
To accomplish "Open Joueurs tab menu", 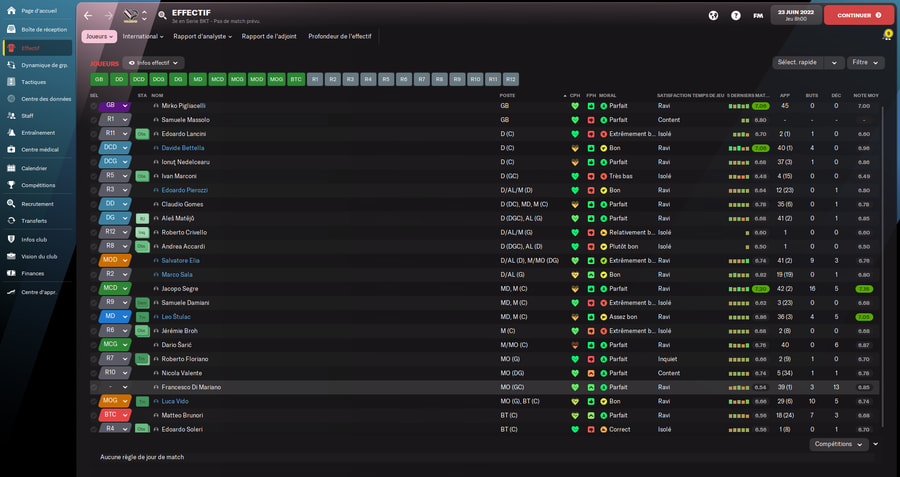I will point(99,36).
